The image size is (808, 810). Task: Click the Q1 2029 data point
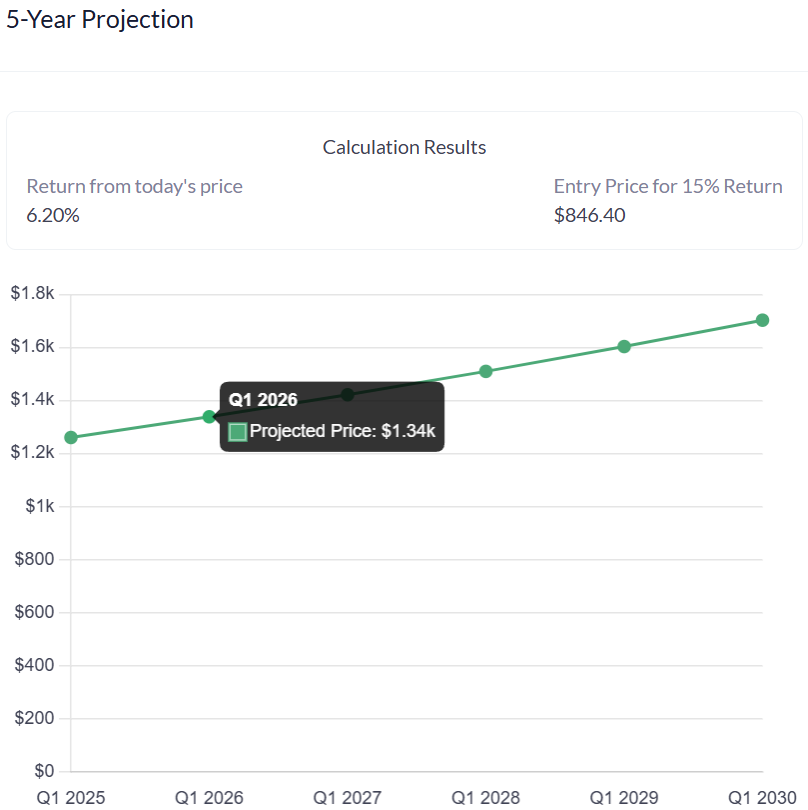[624, 347]
